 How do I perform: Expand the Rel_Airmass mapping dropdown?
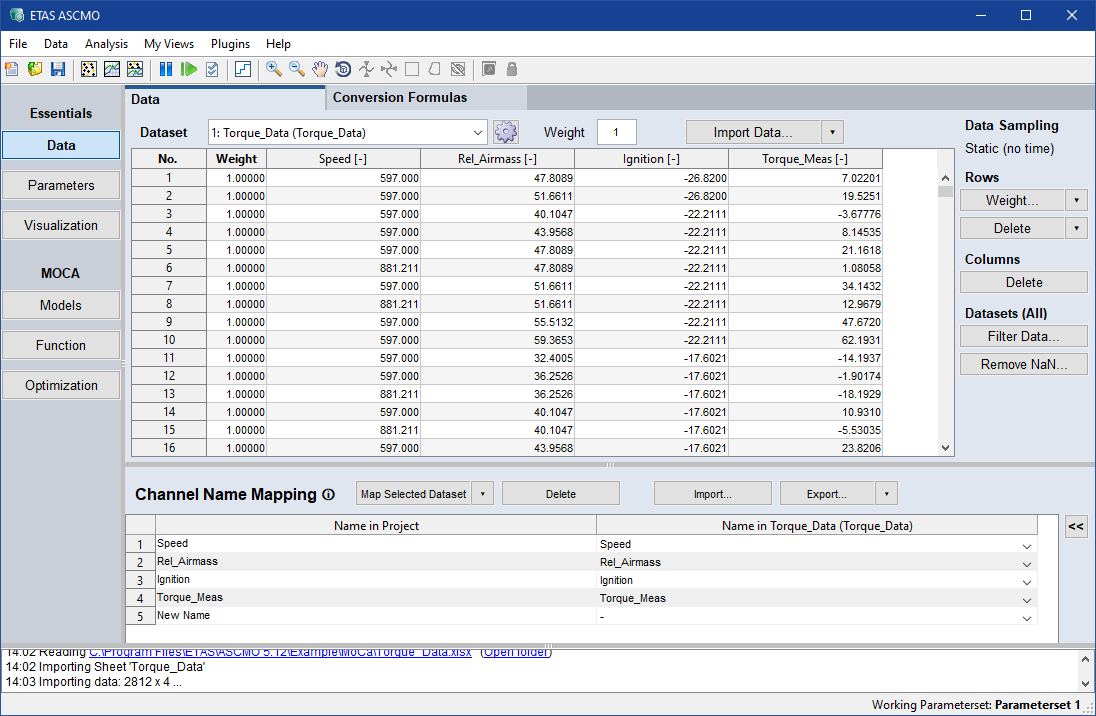(x=1027, y=564)
